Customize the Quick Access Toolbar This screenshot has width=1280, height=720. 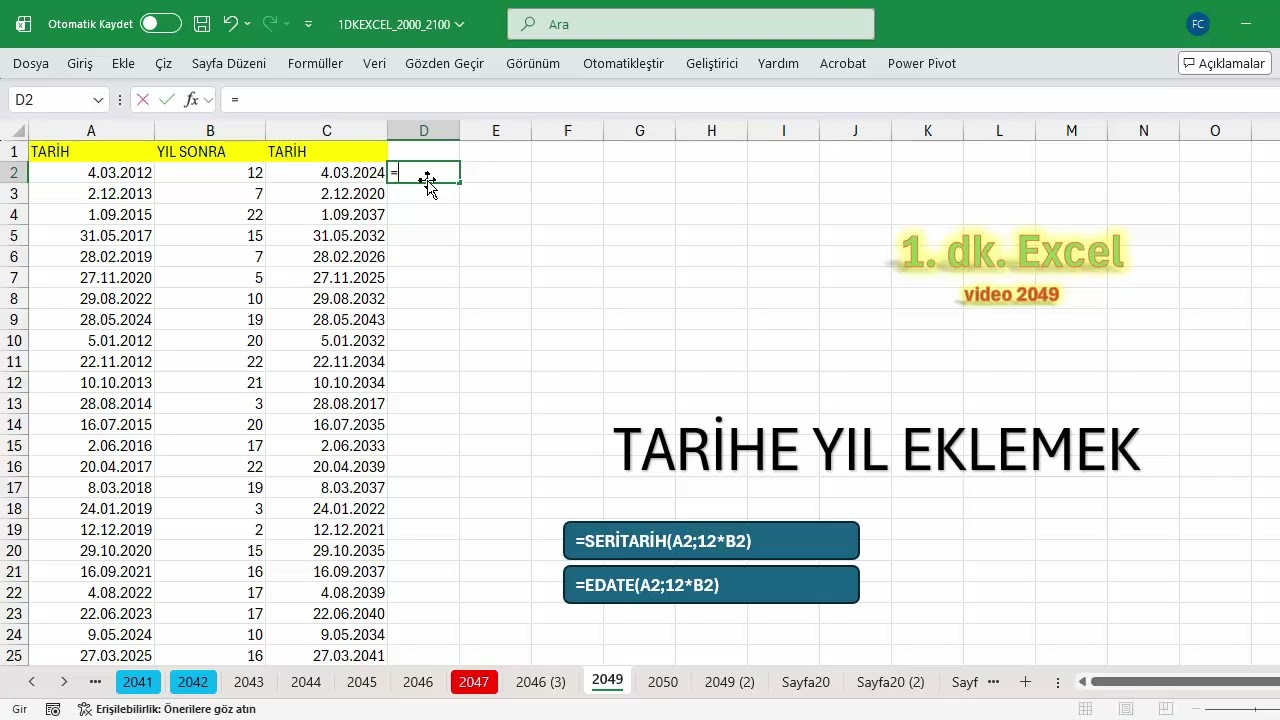[308, 23]
